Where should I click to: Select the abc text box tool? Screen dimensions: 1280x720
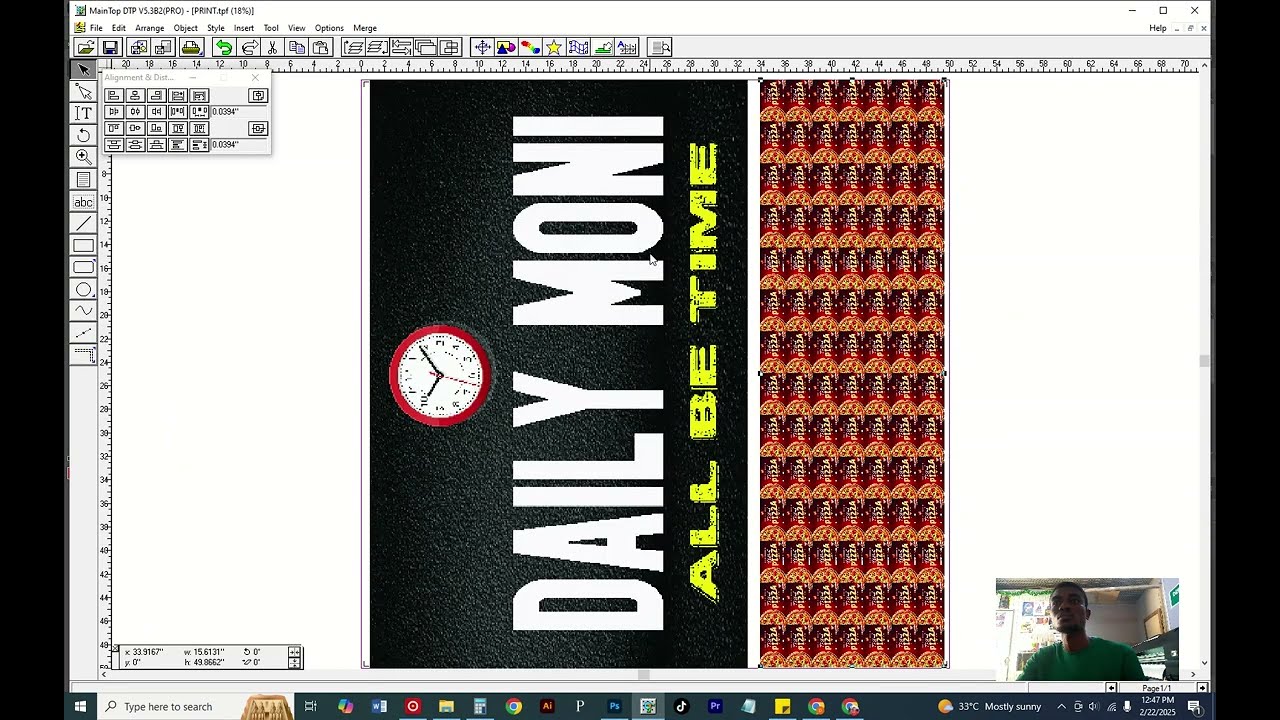(84, 202)
